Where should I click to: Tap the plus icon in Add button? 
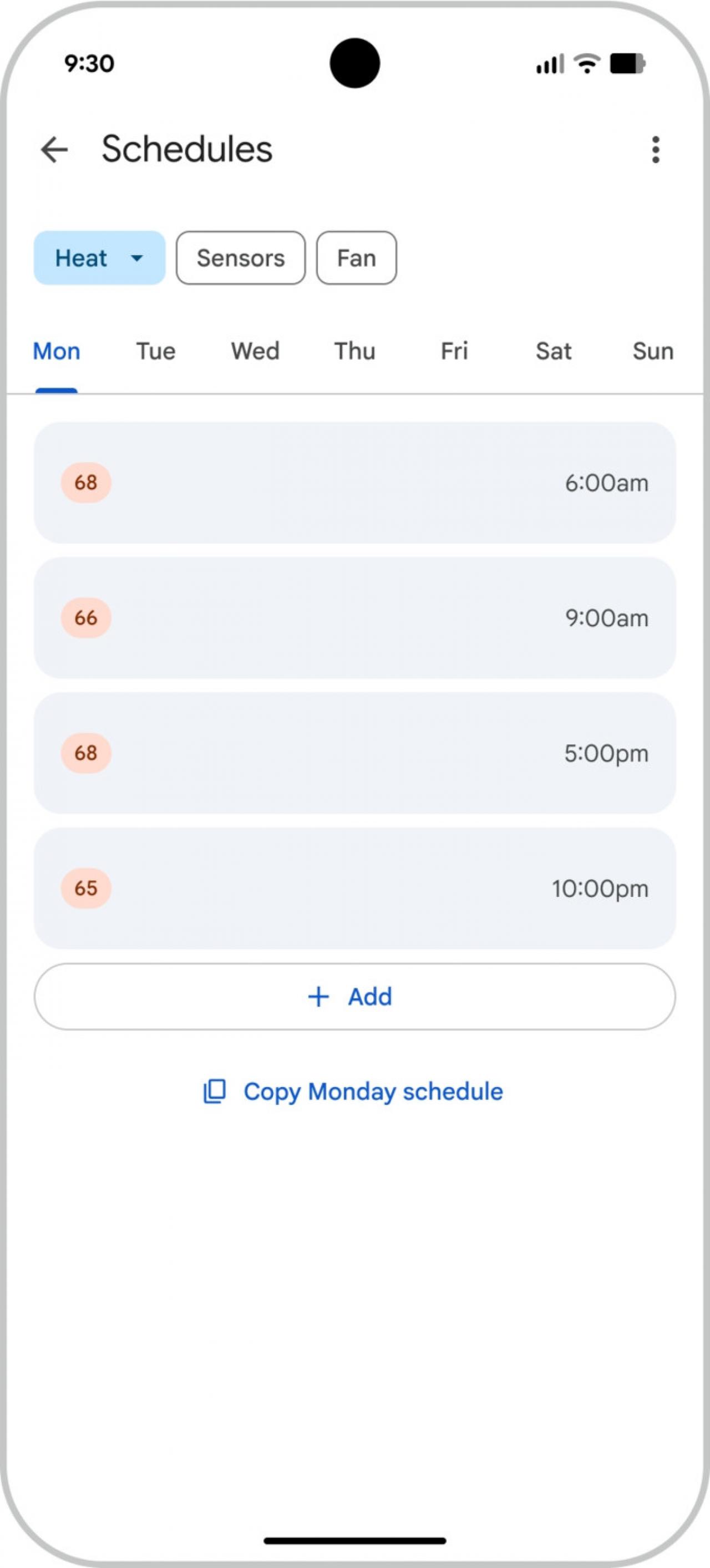pyautogui.click(x=318, y=997)
